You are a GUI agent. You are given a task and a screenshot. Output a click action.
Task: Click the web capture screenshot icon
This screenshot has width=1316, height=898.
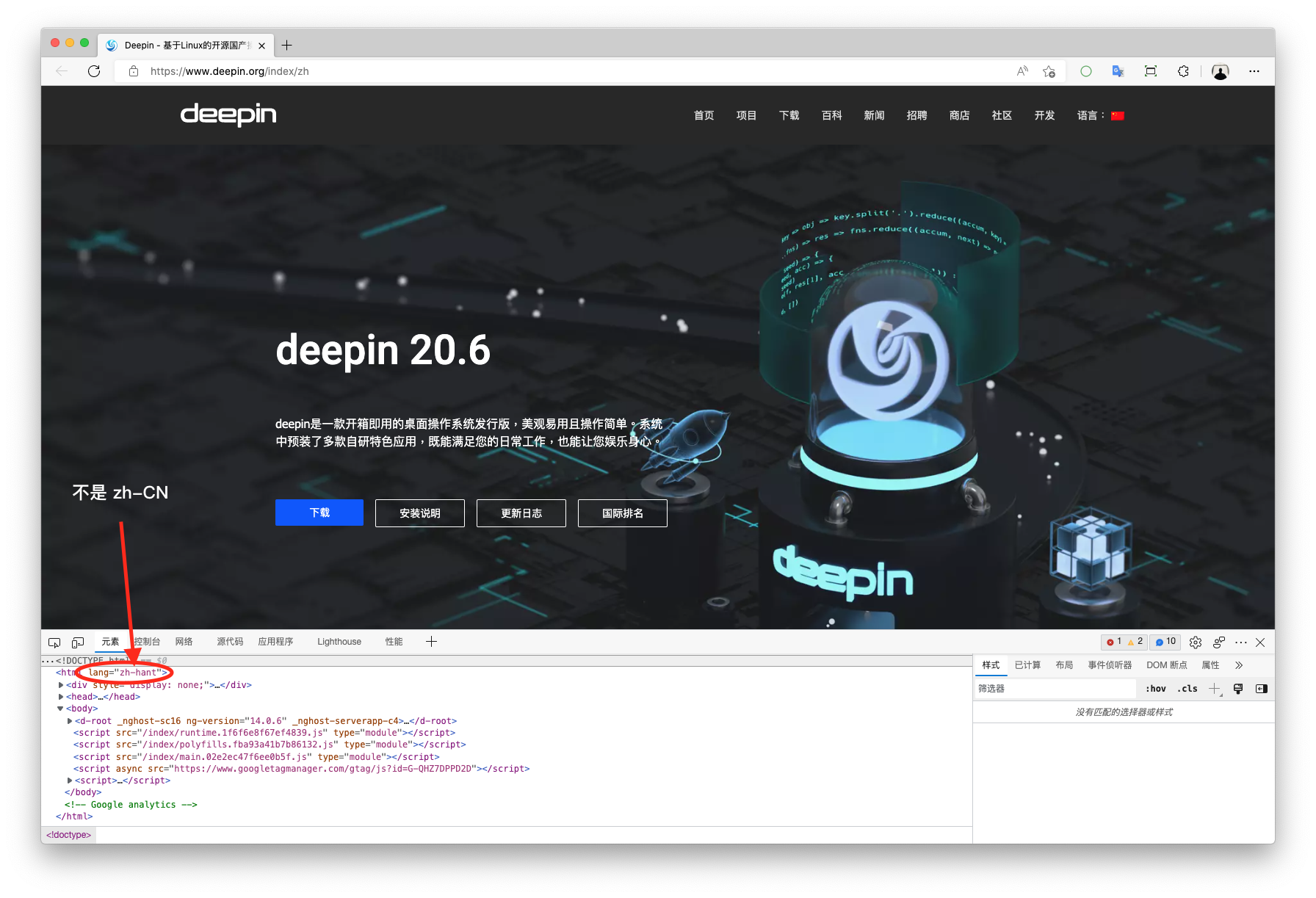pyautogui.click(x=1151, y=71)
